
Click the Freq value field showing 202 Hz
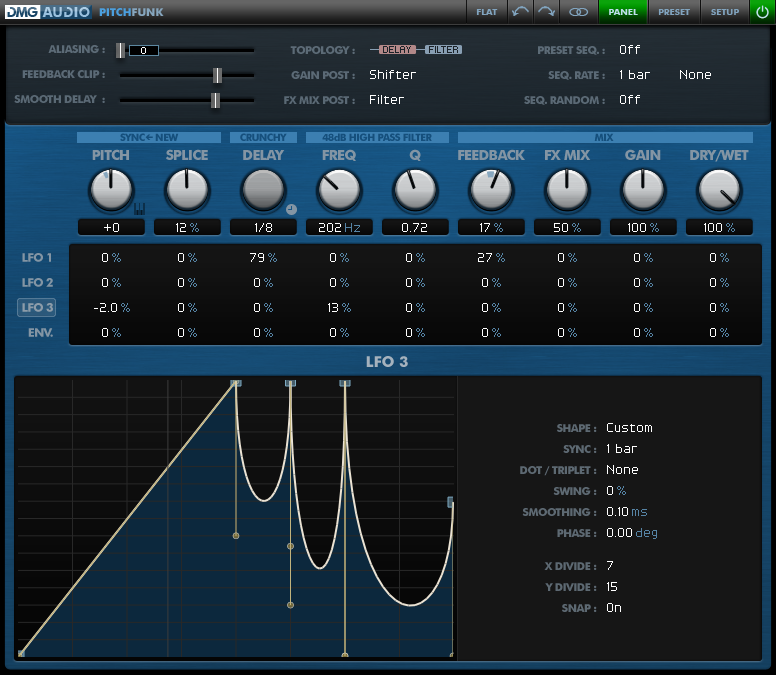pos(340,227)
